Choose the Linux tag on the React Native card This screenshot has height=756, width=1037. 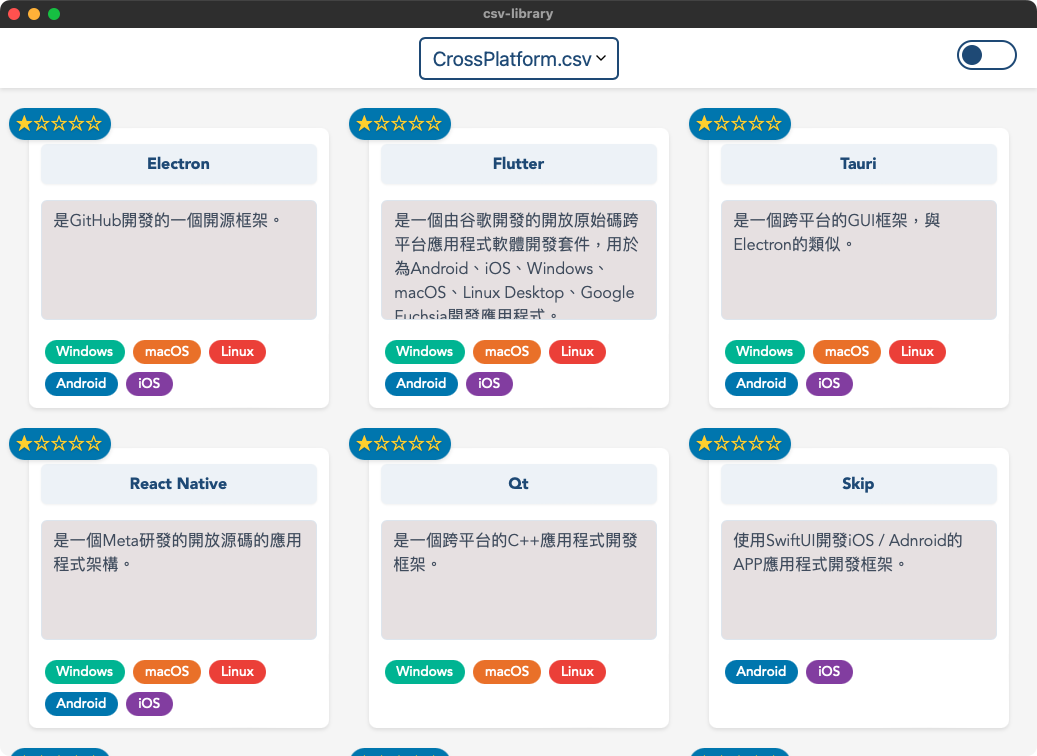tap(237, 672)
